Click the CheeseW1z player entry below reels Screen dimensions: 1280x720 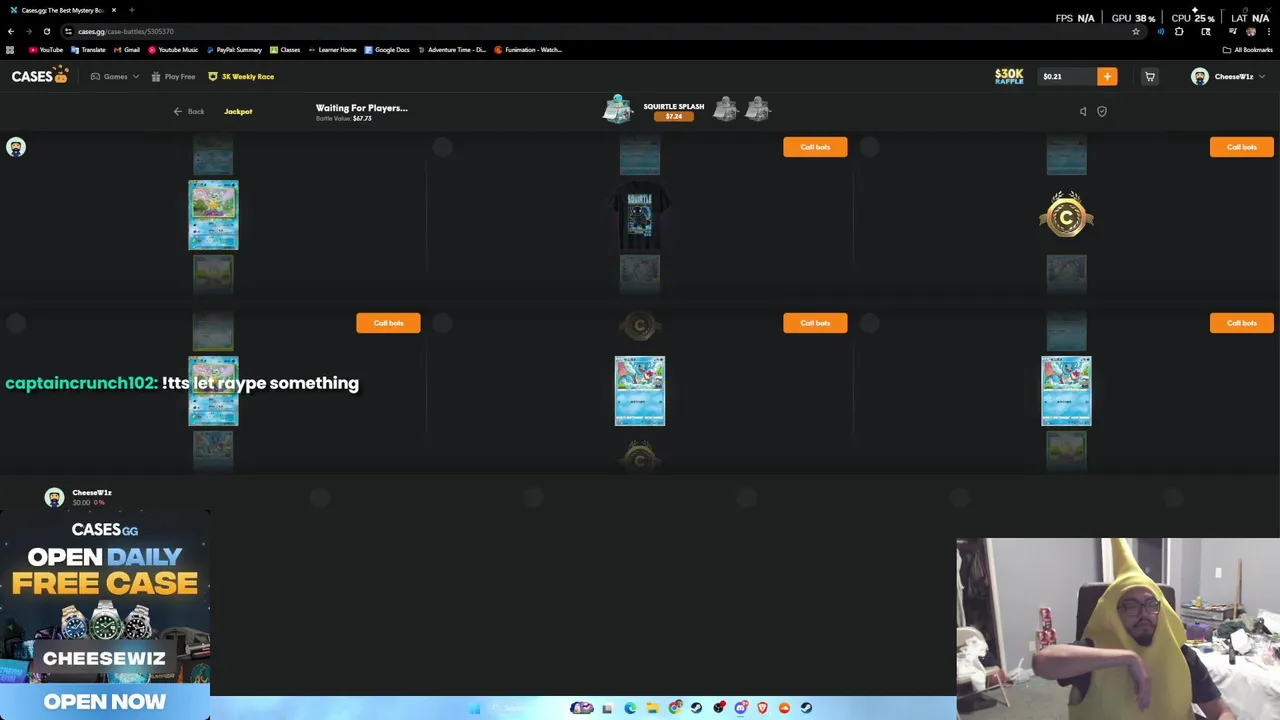[x=78, y=497]
